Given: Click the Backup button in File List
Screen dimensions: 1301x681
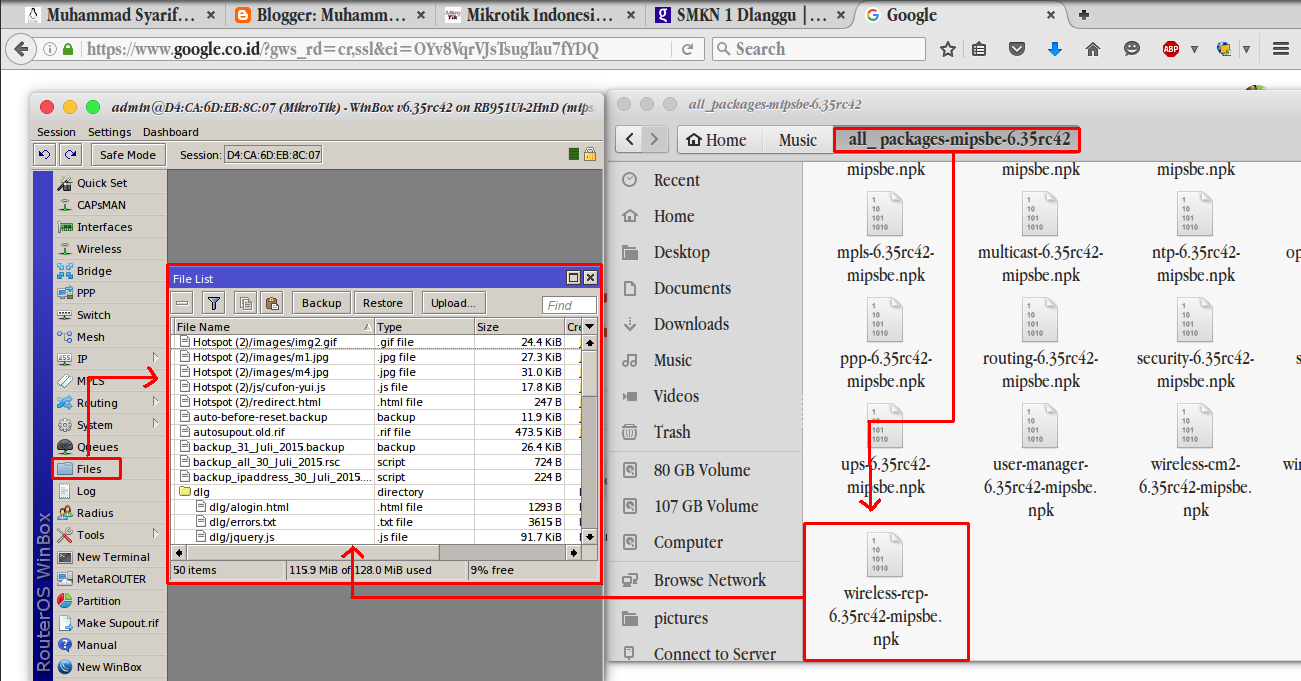Looking at the screenshot, I should (321, 303).
